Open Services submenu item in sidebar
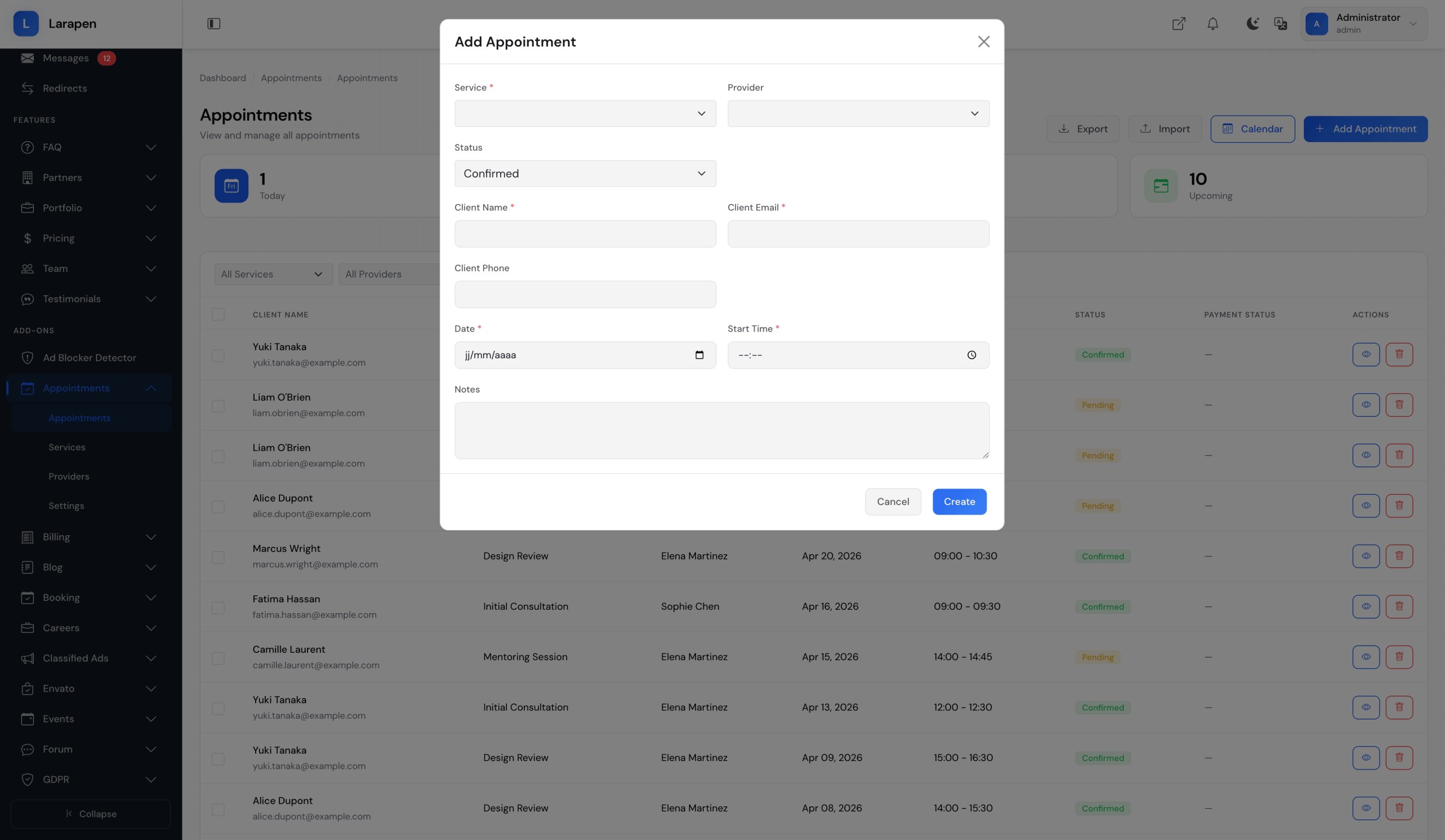 (x=67, y=447)
